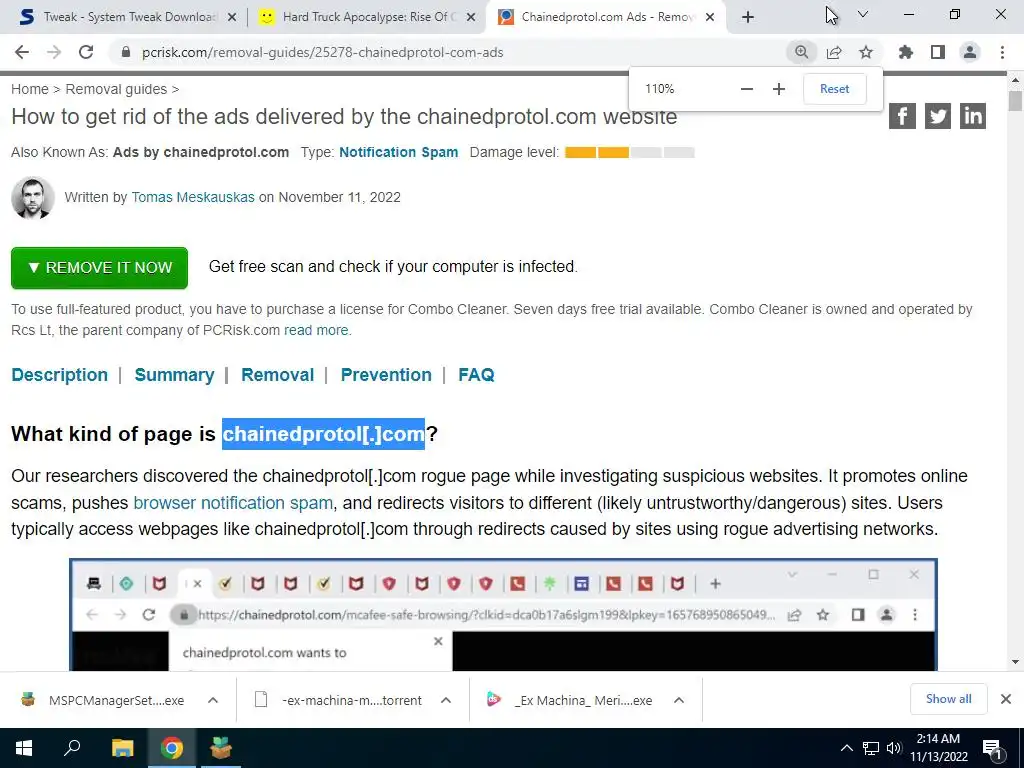Increase zoom with the plus button
This screenshot has width=1024, height=768.
(x=778, y=89)
